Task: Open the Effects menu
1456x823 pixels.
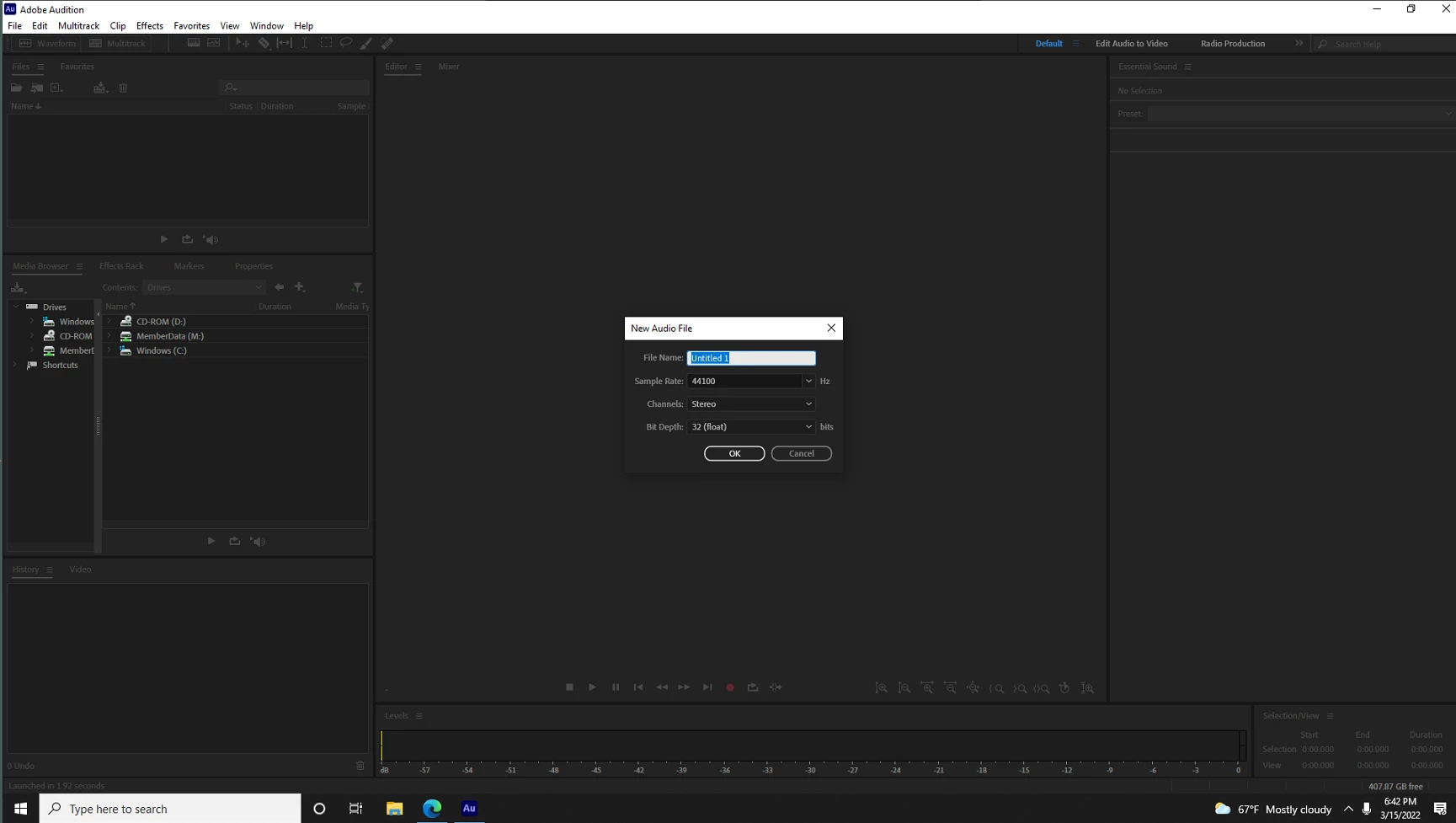Action: [x=150, y=26]
